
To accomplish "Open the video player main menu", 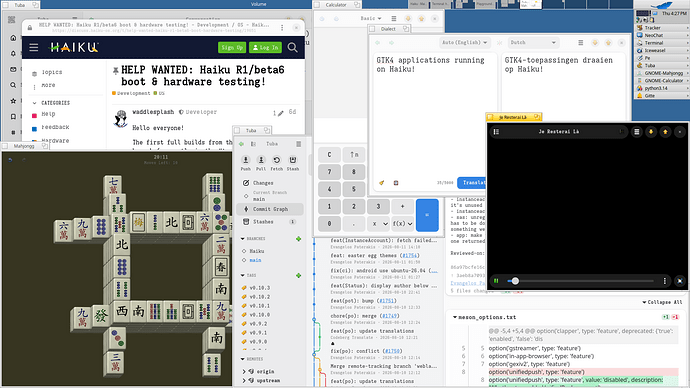I will 636,132.
